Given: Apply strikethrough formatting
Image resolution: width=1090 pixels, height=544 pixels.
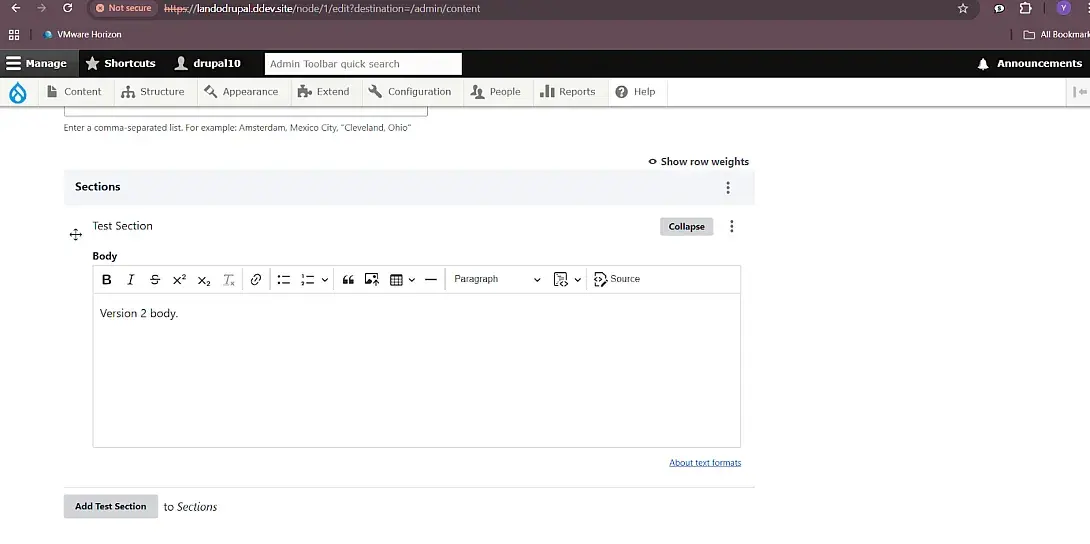Looking at the screenshot, I should pyautogui.click(x=155, y=279).
